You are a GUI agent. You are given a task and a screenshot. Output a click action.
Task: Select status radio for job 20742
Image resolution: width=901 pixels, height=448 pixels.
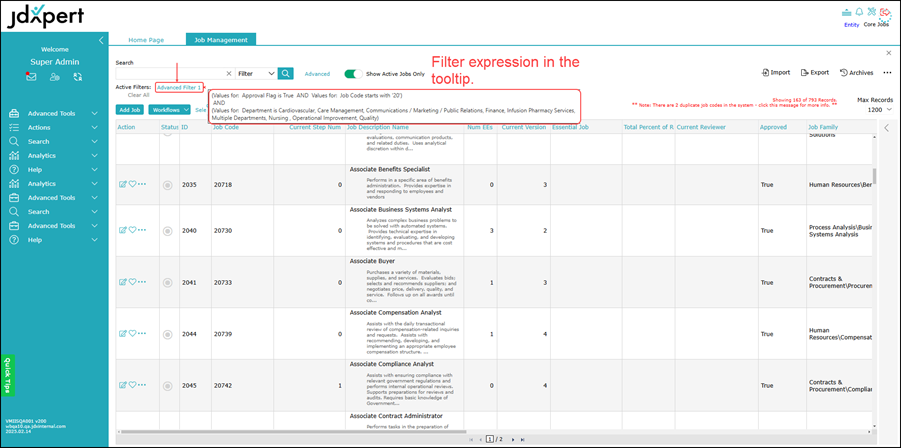(x=167, y=386)
